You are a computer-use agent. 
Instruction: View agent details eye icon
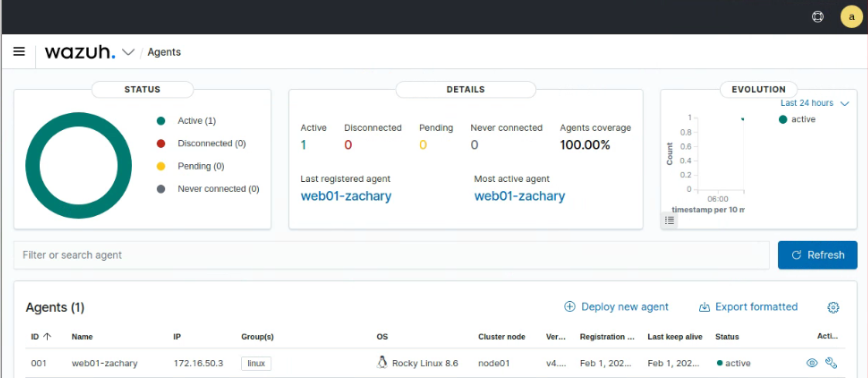pyautogui.click(x=812, y=363)
